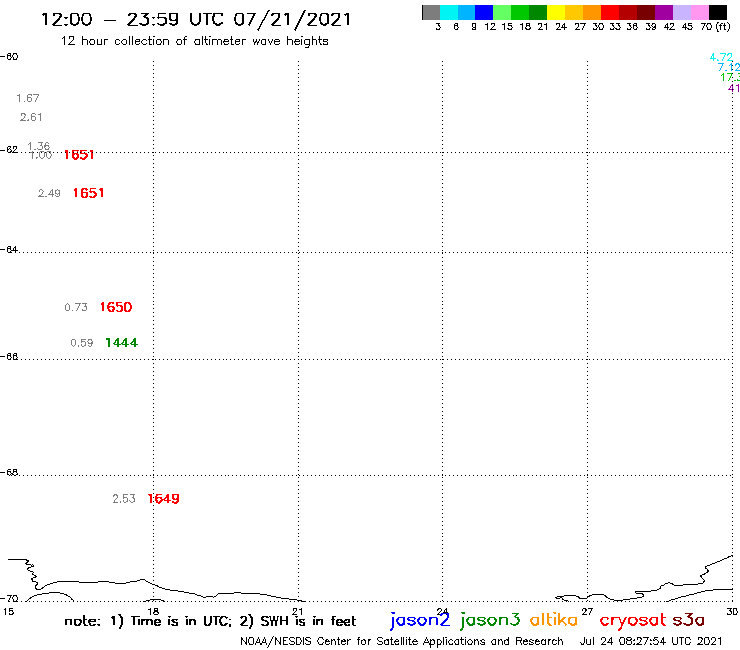Select the longitude axis label 30 at the bottom right
This screenshot has width=740, height=650.
pyautogui.click(x=733, y=612)
